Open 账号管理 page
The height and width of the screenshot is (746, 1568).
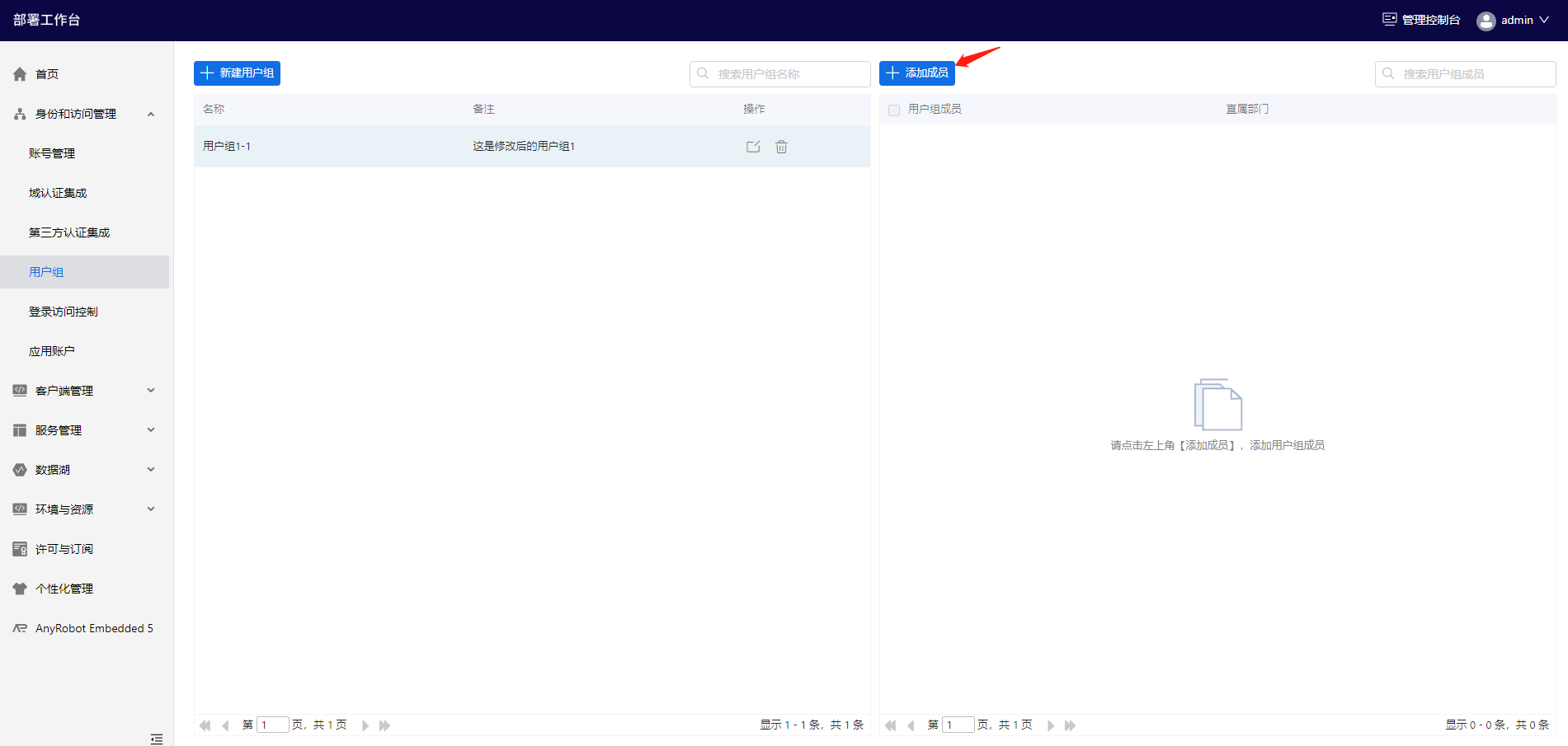click(52, 153)
